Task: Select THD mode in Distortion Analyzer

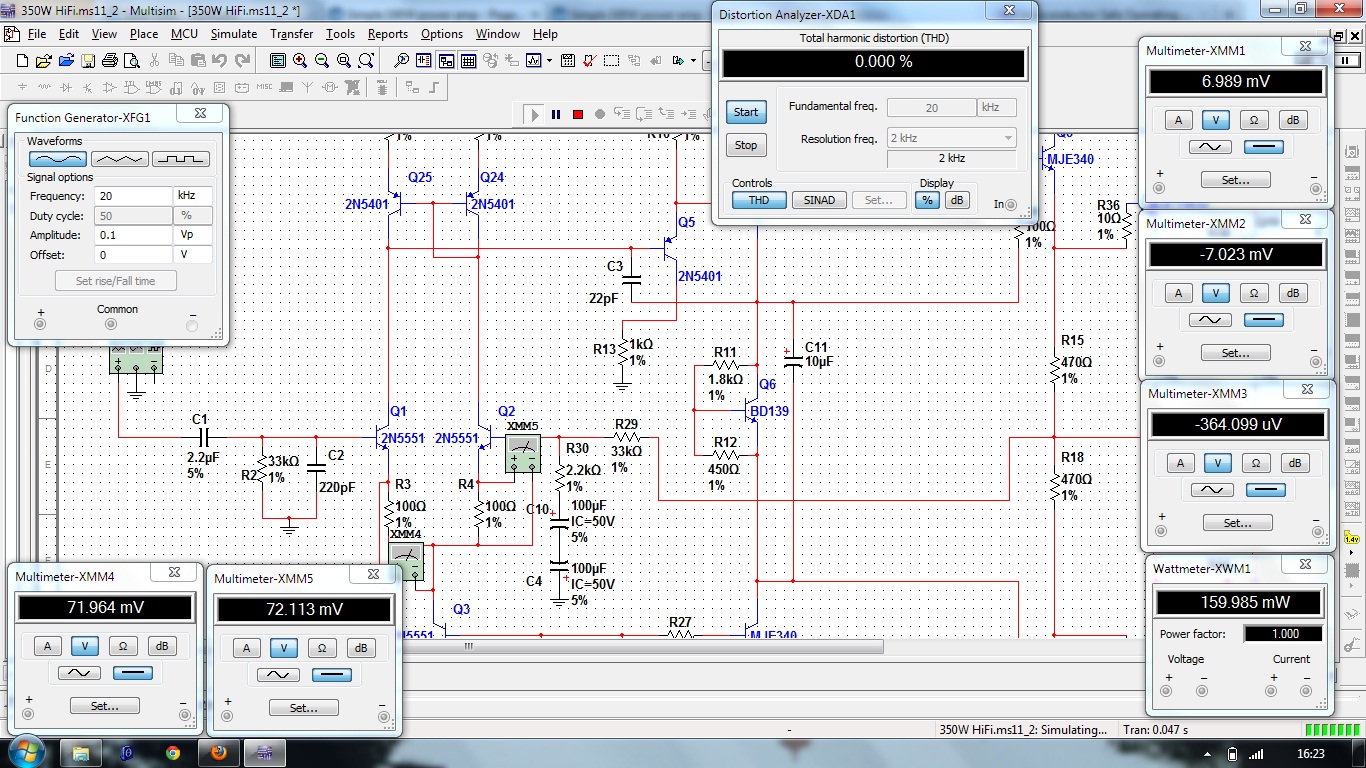Action: tap(759, 200)
